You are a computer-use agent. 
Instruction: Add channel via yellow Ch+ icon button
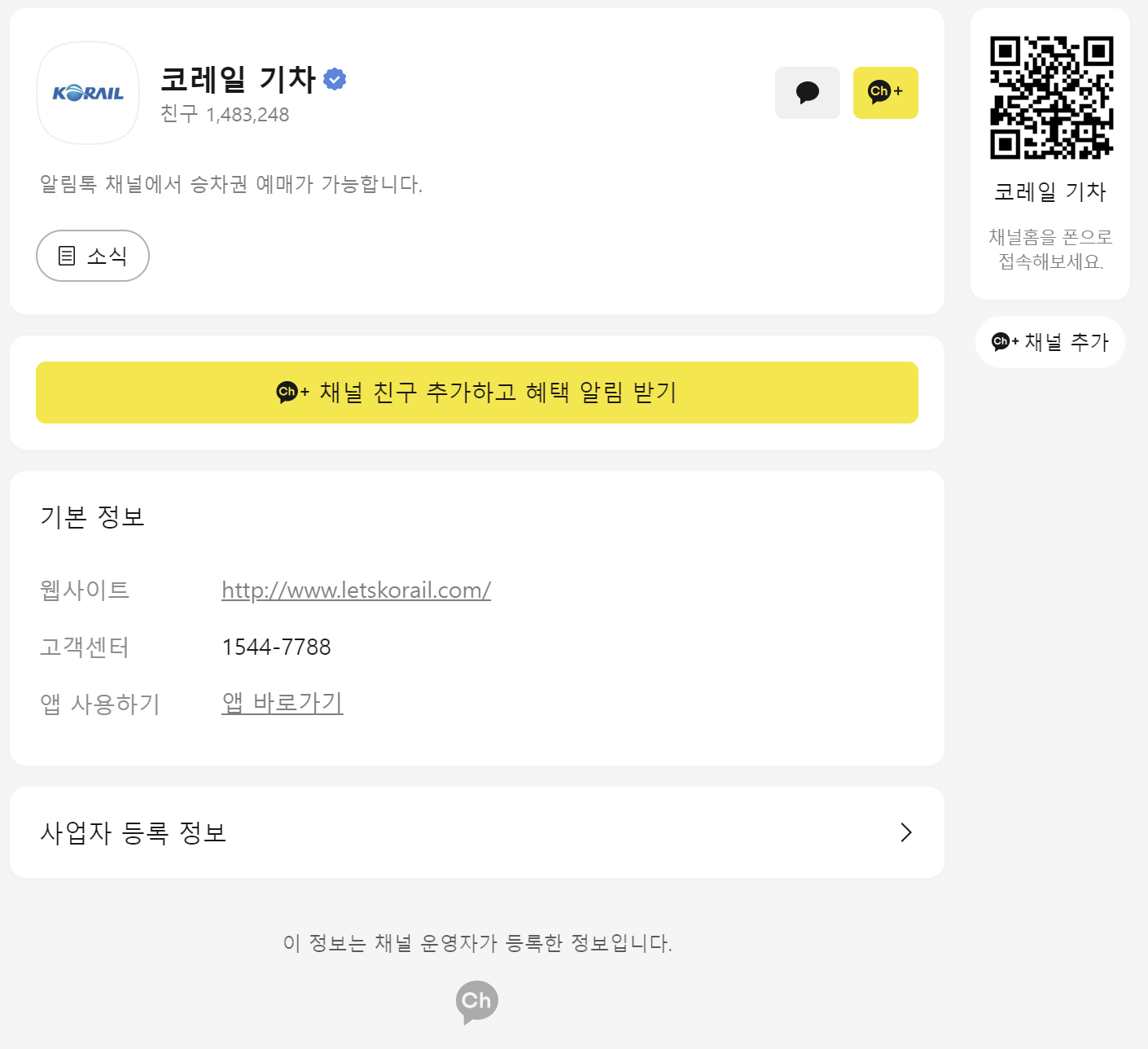click(885, 93)
